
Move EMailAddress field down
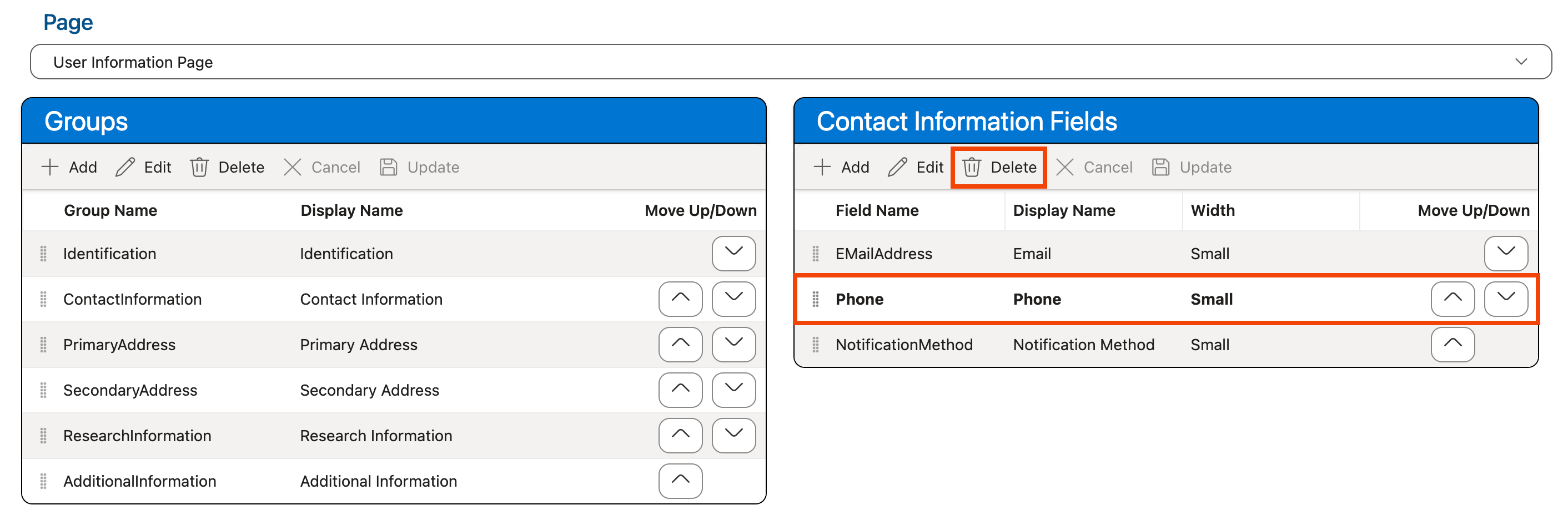(1506, 254)
